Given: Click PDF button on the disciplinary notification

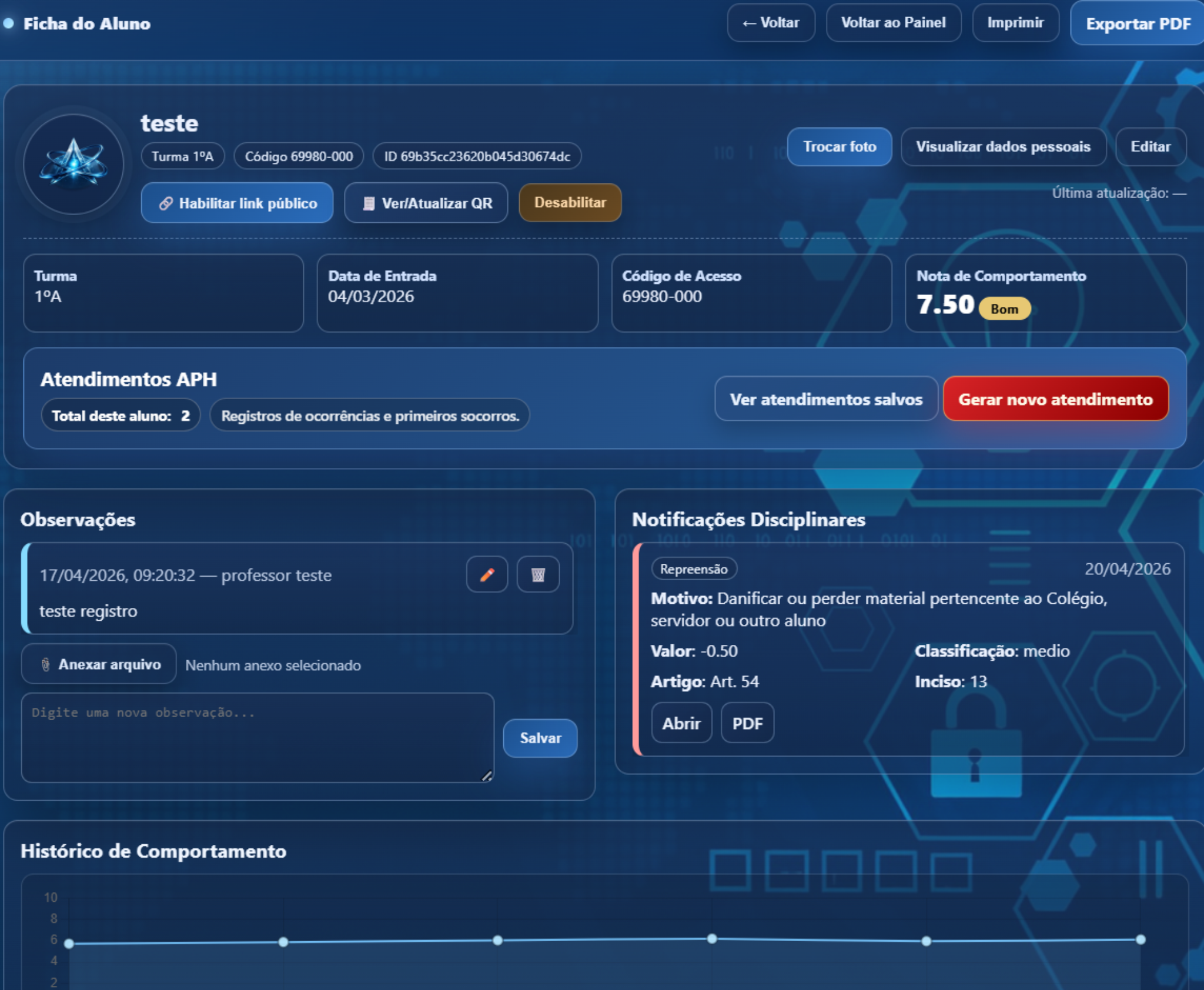Looking at the screenshot, I should (x=747, y=723).
